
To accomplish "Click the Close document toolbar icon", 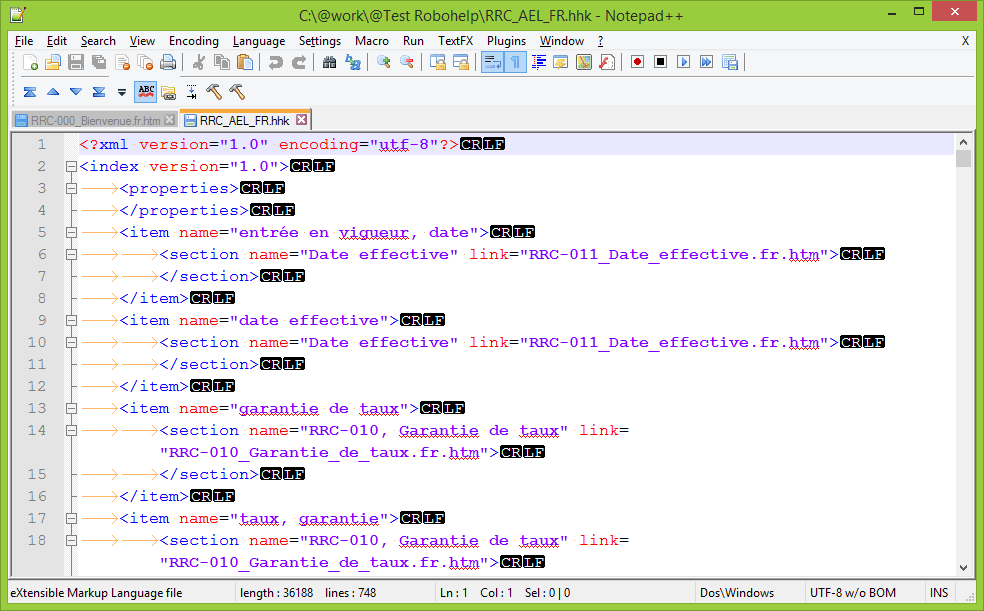I will 122,62.
